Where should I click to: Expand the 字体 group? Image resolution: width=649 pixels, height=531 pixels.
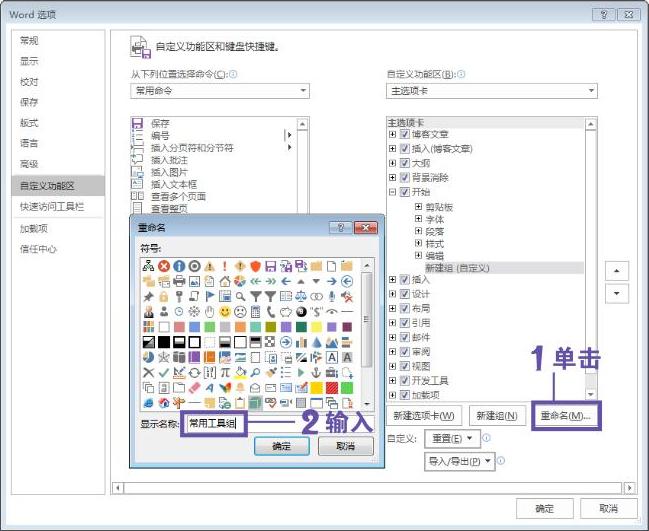click(x=418, y=219)
